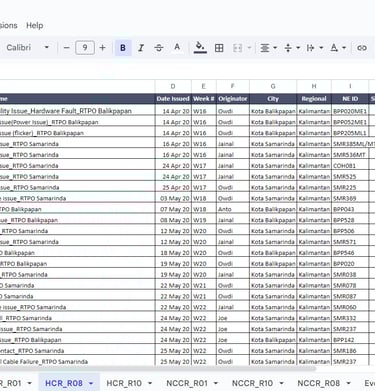The image size is (375, 391).
Task: Click the horizontal scrollbar
Action: (157, 369)
